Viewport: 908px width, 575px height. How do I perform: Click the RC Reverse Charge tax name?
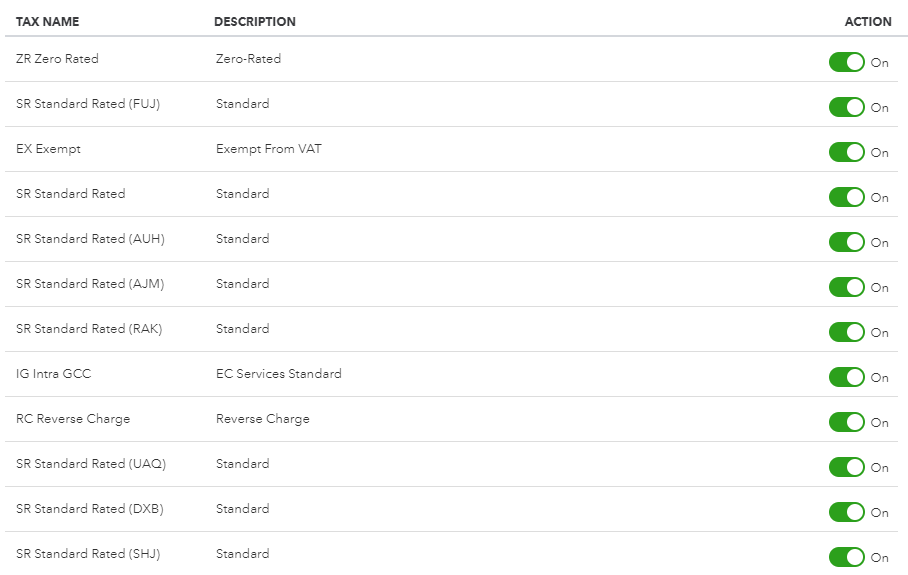73,419
